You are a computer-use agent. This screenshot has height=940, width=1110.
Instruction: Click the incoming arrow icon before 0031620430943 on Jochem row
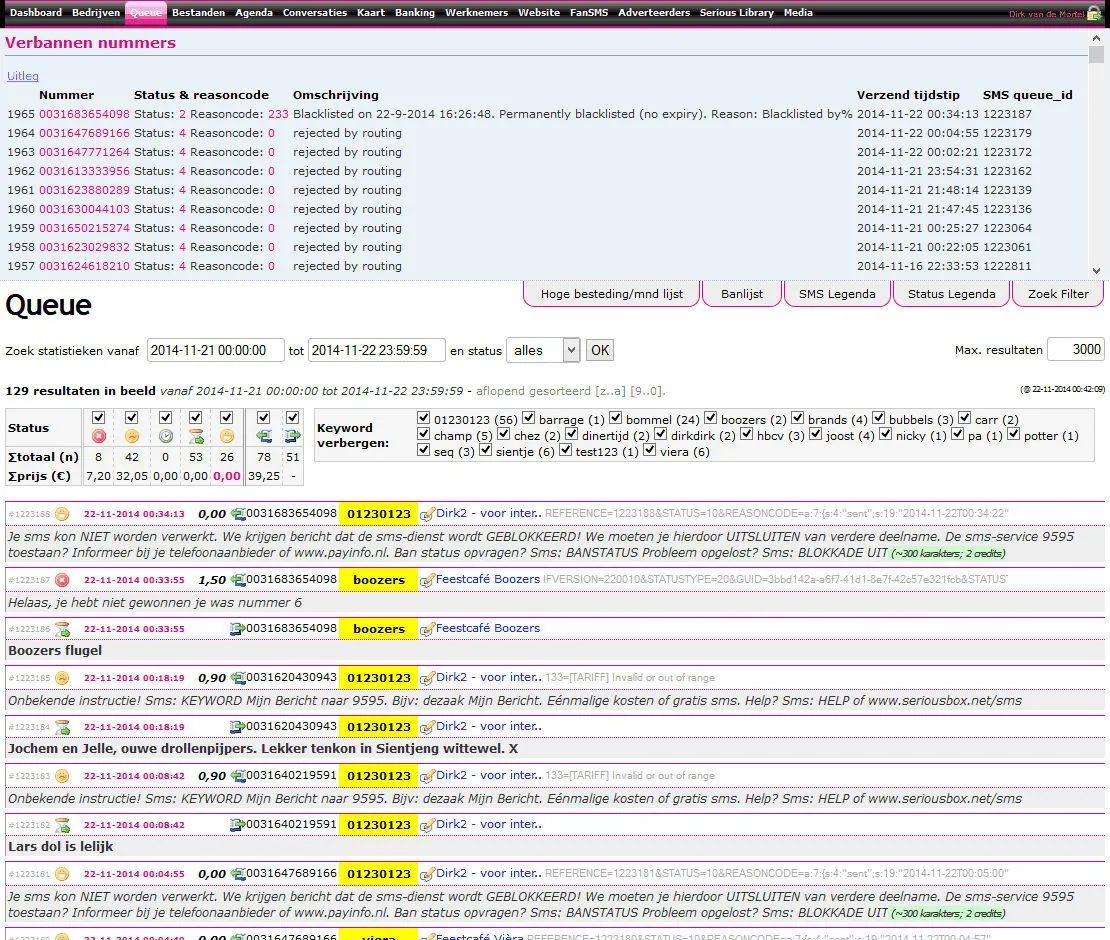(x=237, y=727)
